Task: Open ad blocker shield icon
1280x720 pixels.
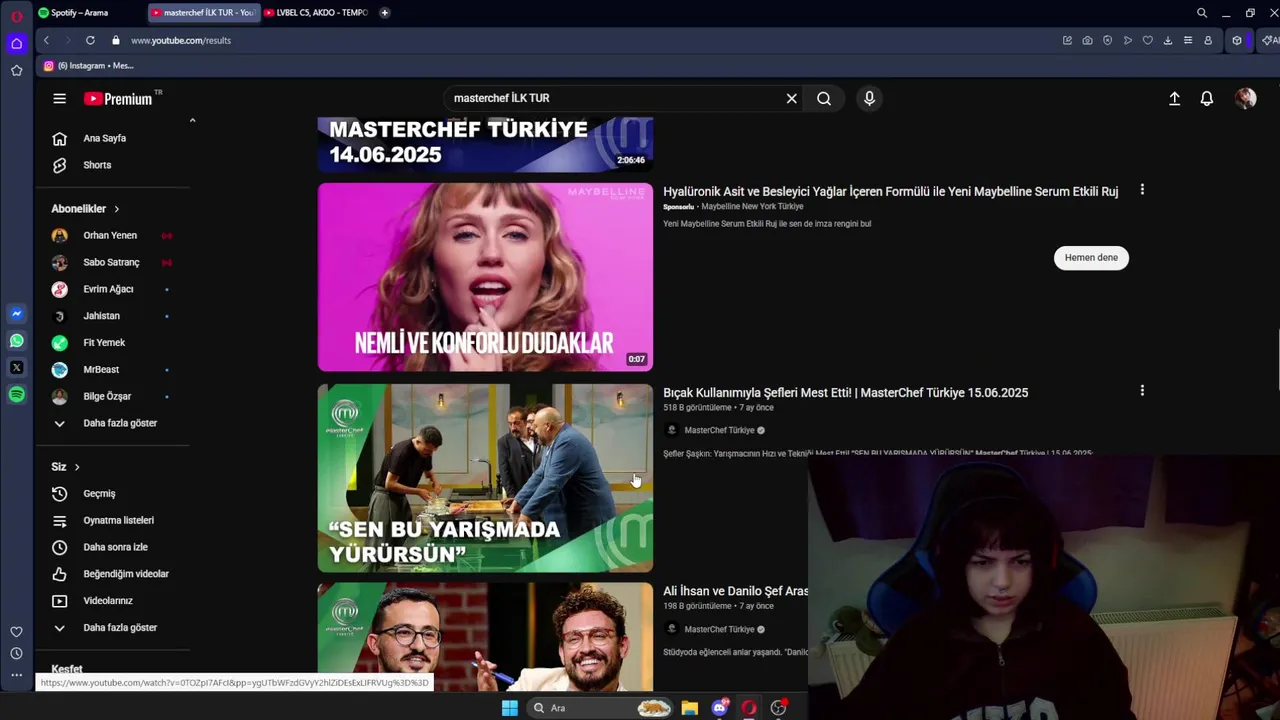Action: click(1107, 40)
